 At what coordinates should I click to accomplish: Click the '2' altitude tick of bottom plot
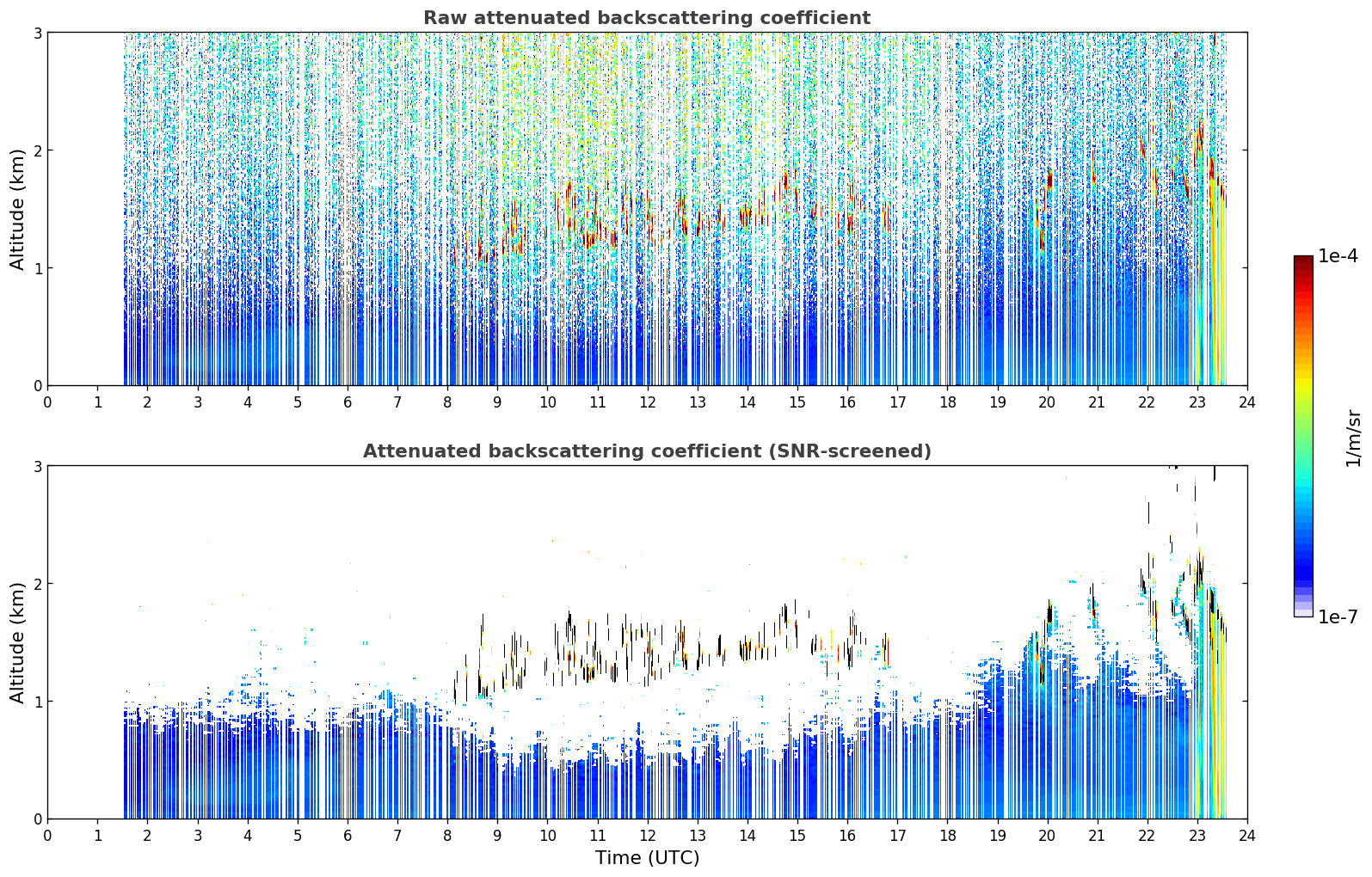click(37, 584)
